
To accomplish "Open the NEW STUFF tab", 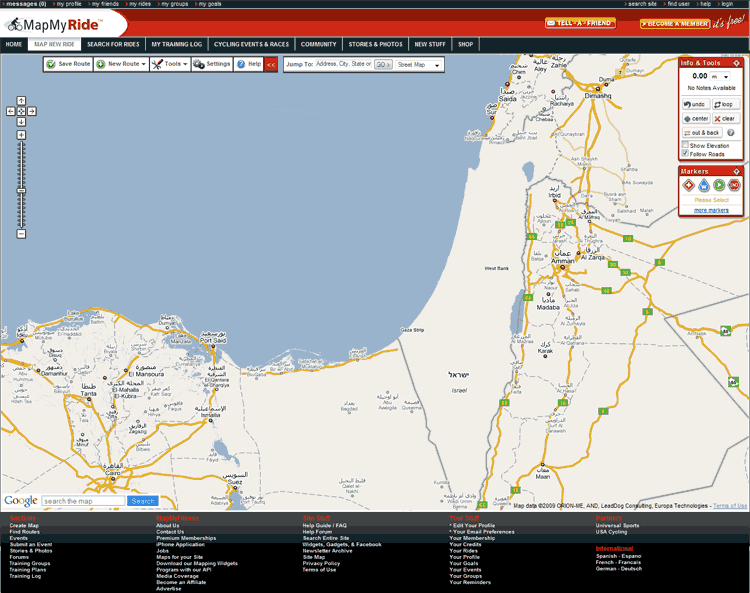I will [x=430, y=44].
